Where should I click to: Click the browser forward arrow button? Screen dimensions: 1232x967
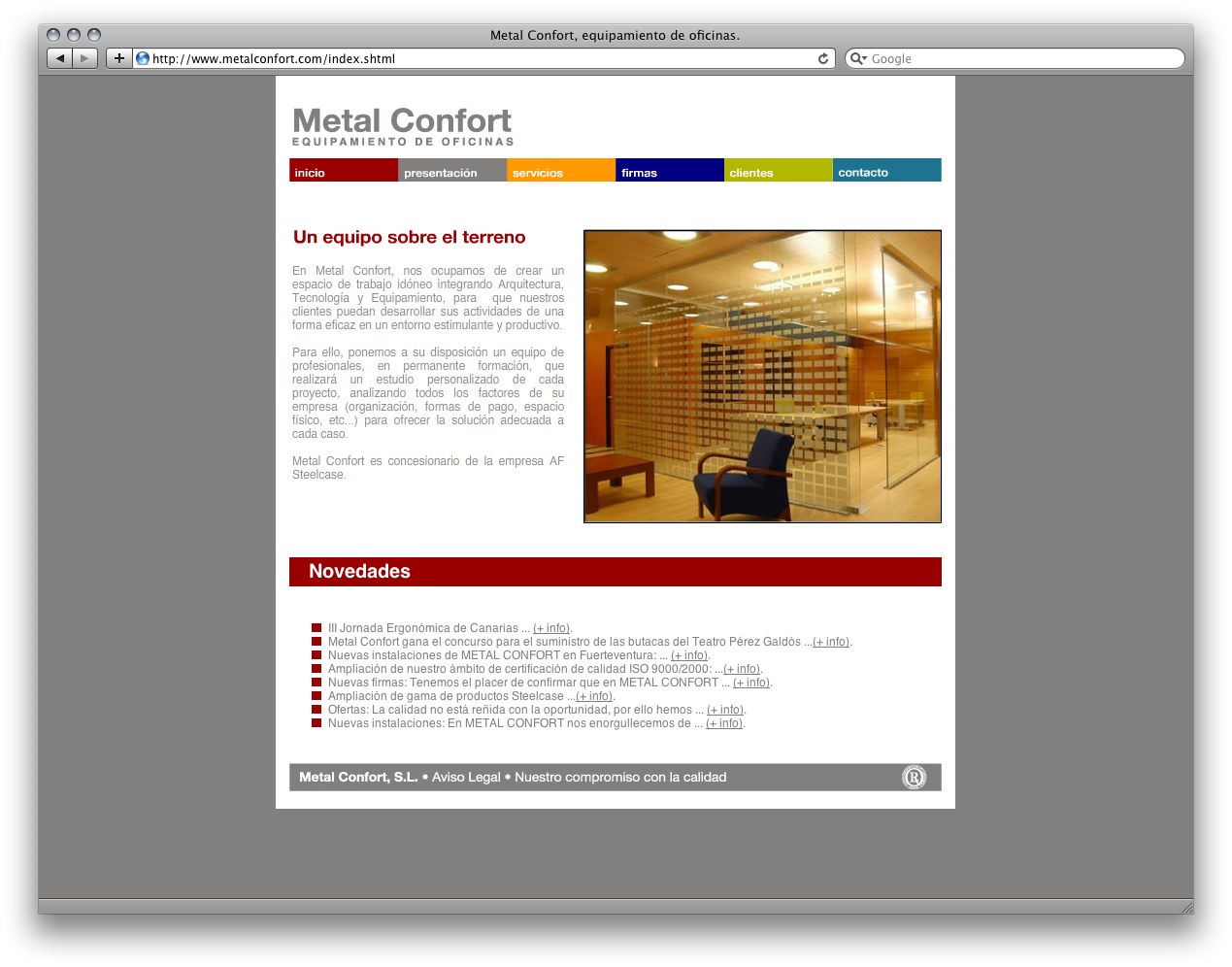tap(85, 58)
